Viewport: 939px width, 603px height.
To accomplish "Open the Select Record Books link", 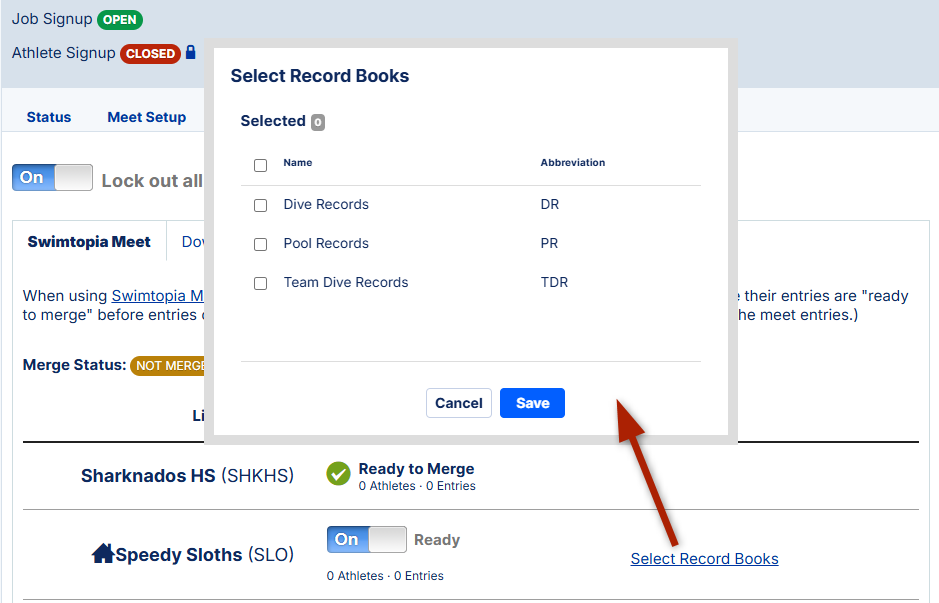I will [x=704, y=559].
